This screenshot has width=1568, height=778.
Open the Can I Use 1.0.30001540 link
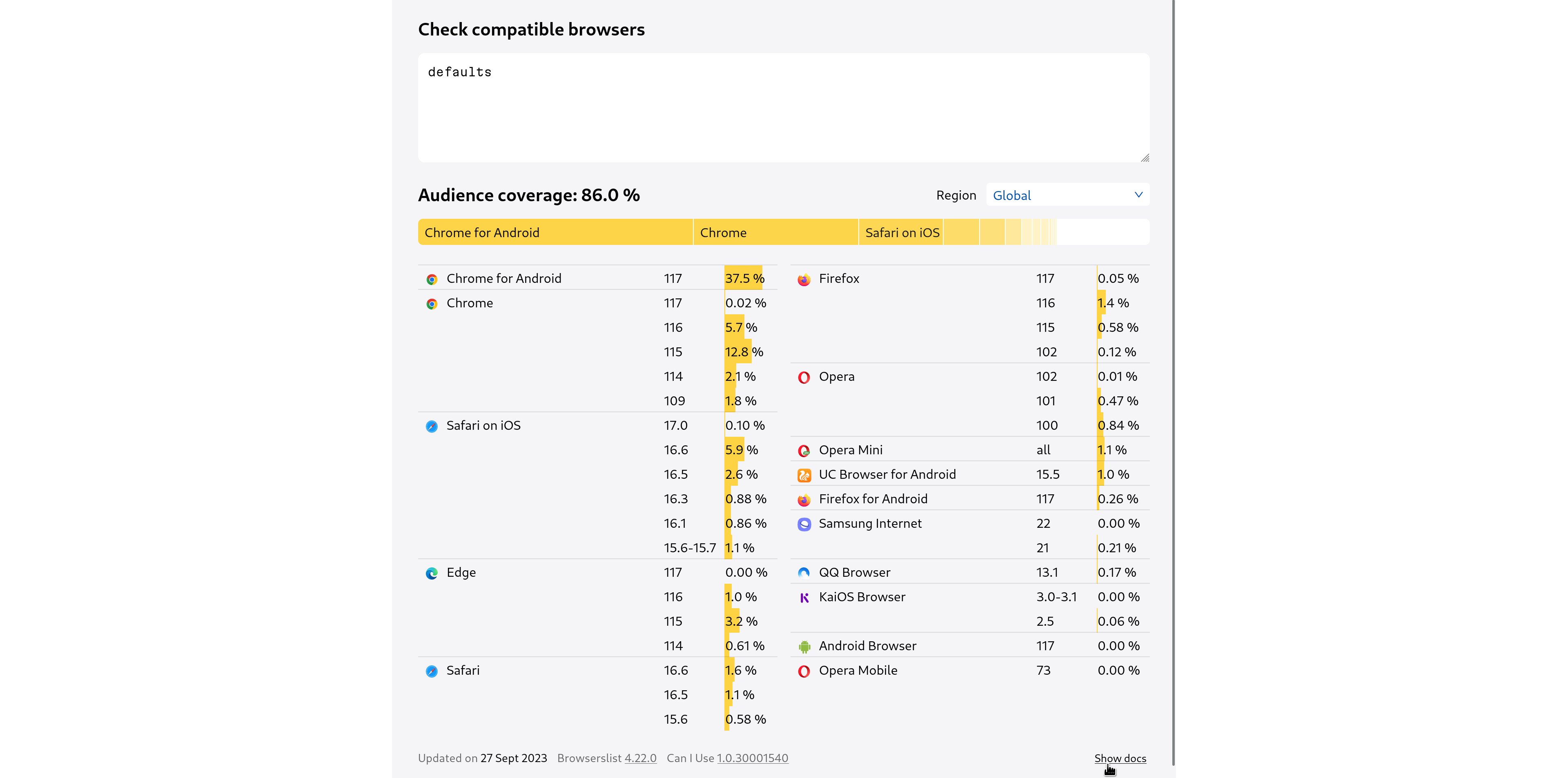coord(752,758)
